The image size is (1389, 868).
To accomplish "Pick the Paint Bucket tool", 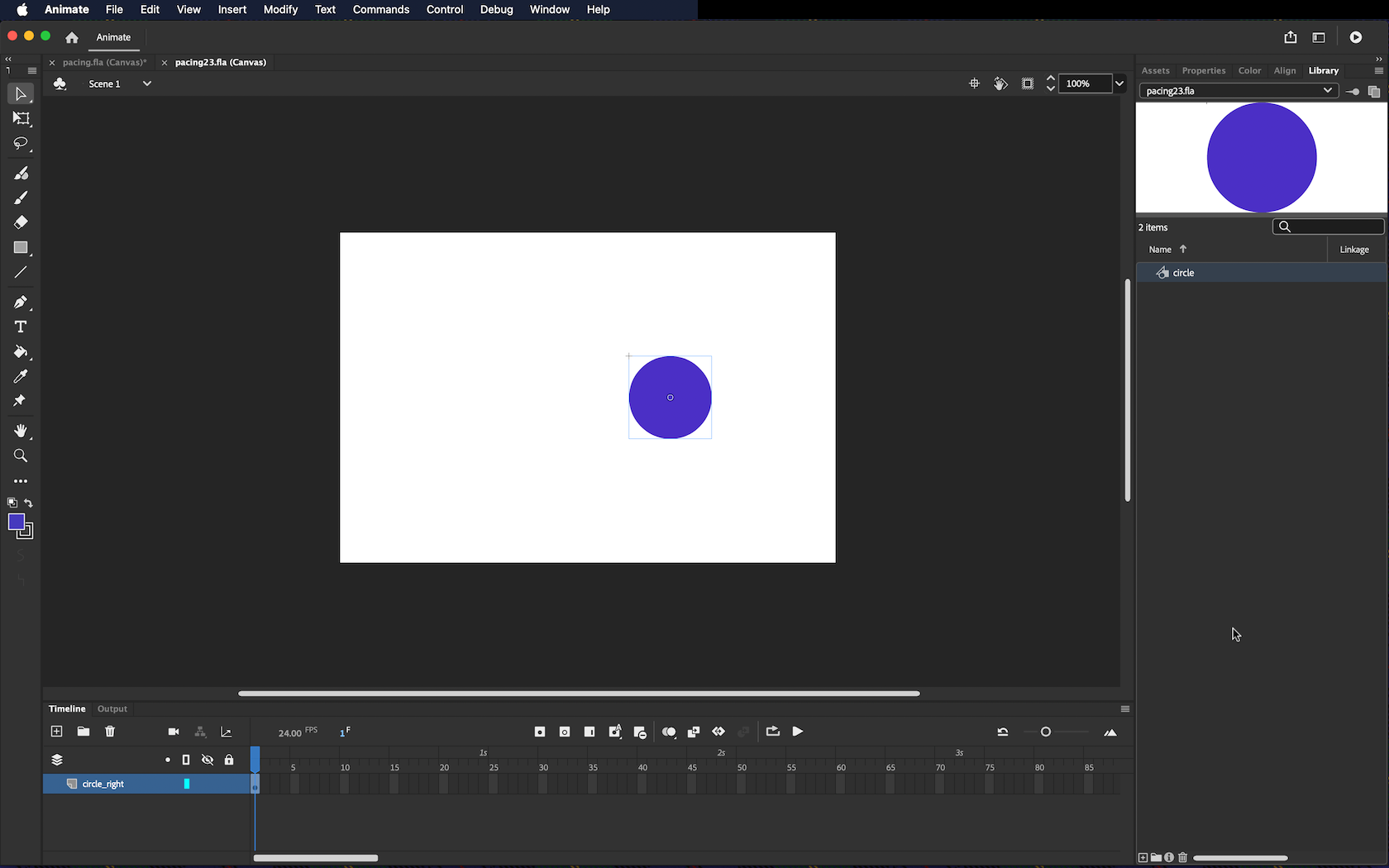I will coord(21,352).
